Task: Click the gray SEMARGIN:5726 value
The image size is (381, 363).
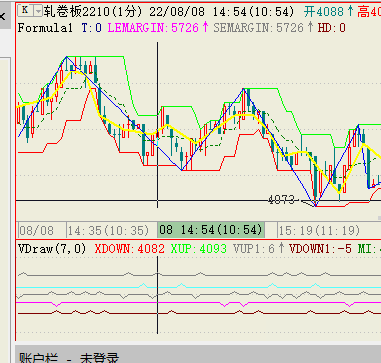Action: tap(259, 28)
